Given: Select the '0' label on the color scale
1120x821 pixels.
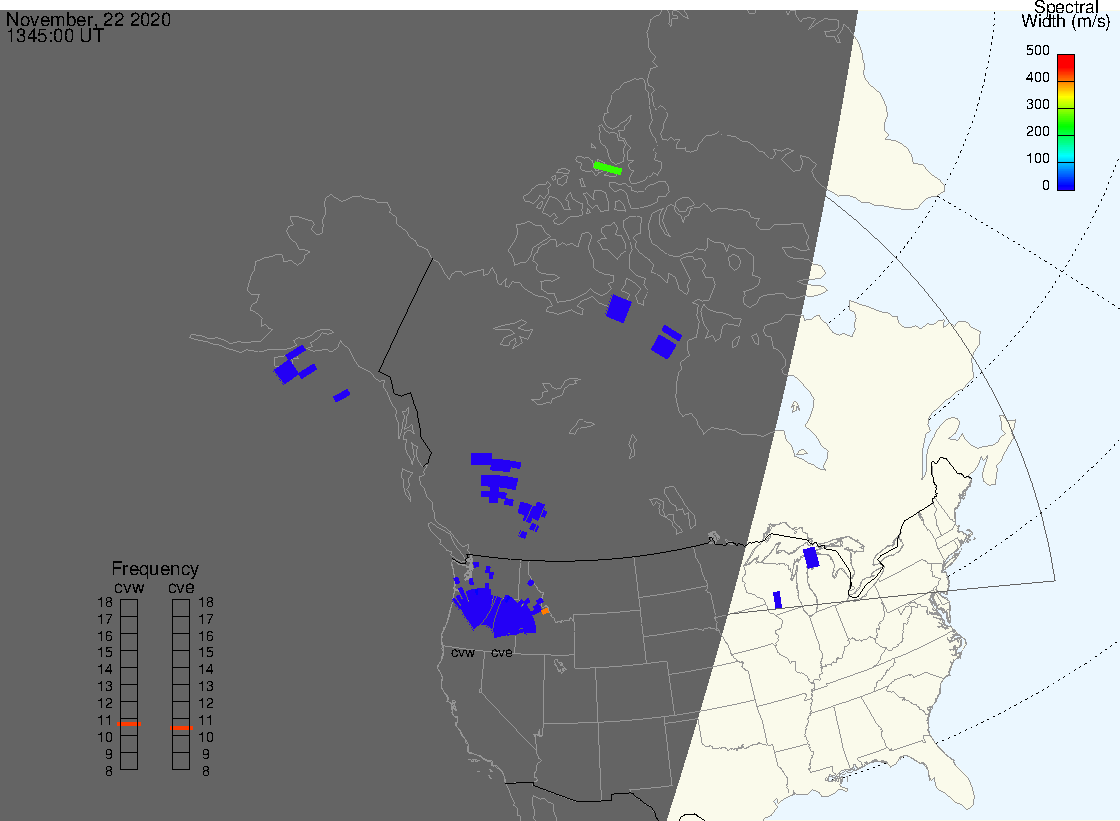Looking at the screenshot, I should point(1046,186).
